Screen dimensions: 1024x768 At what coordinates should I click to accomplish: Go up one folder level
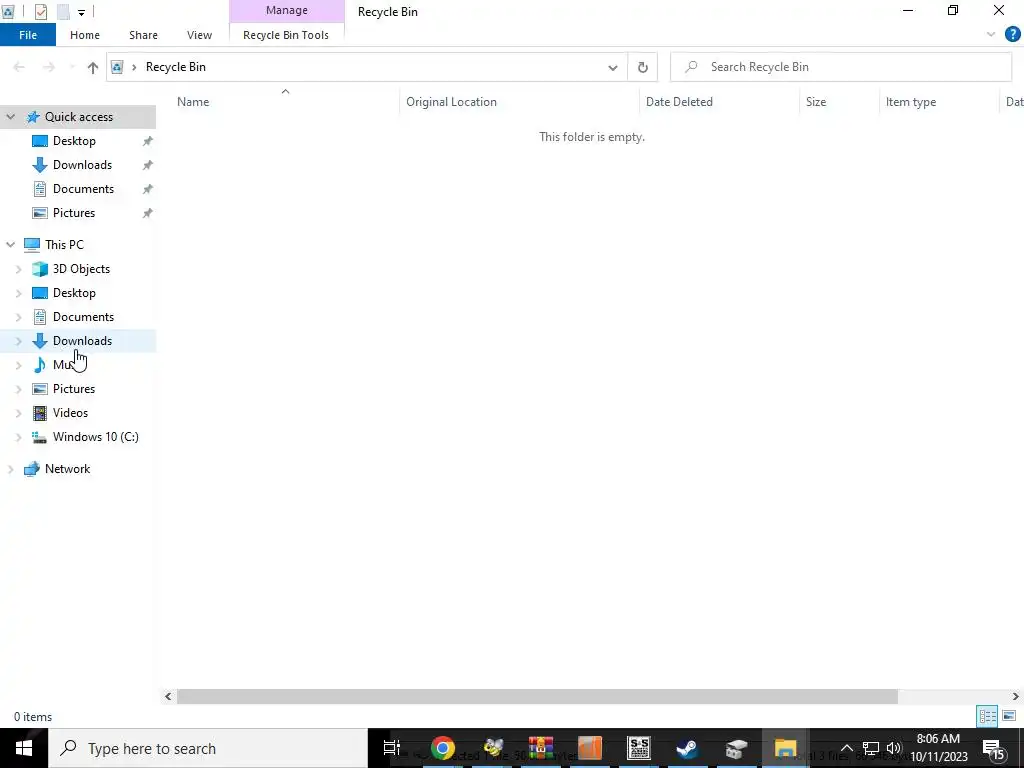click(93, 67)
